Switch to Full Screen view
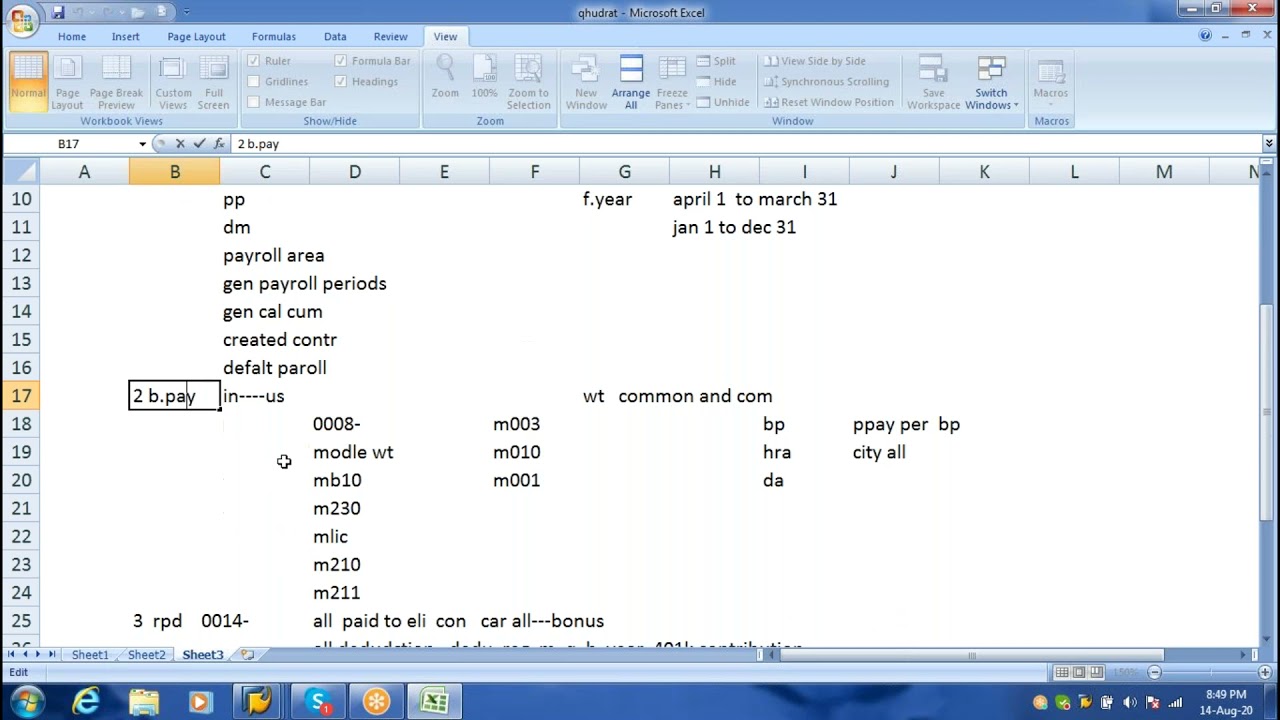 213,82
